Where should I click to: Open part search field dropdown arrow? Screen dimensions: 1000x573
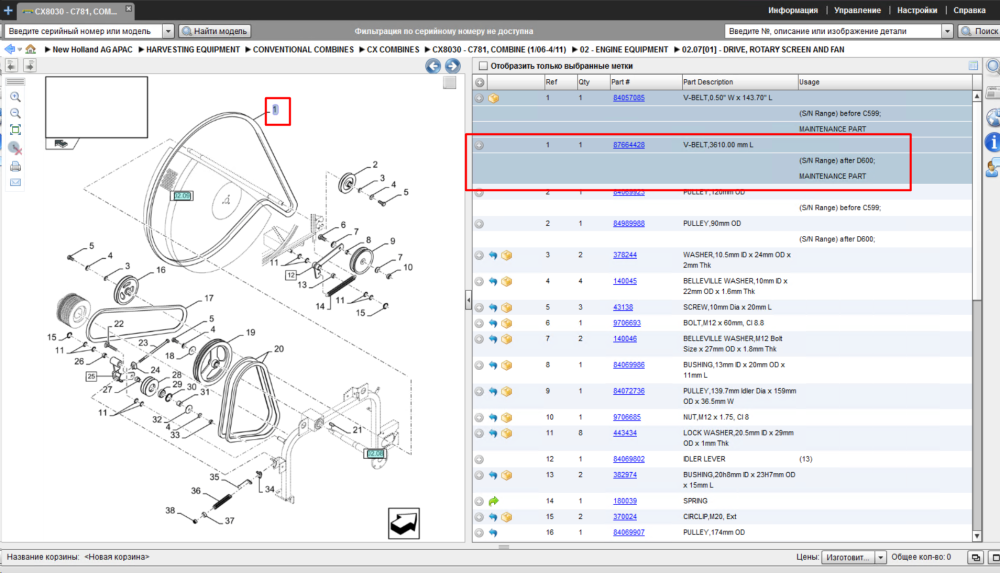pyautogui.click(x=947, y=31)
